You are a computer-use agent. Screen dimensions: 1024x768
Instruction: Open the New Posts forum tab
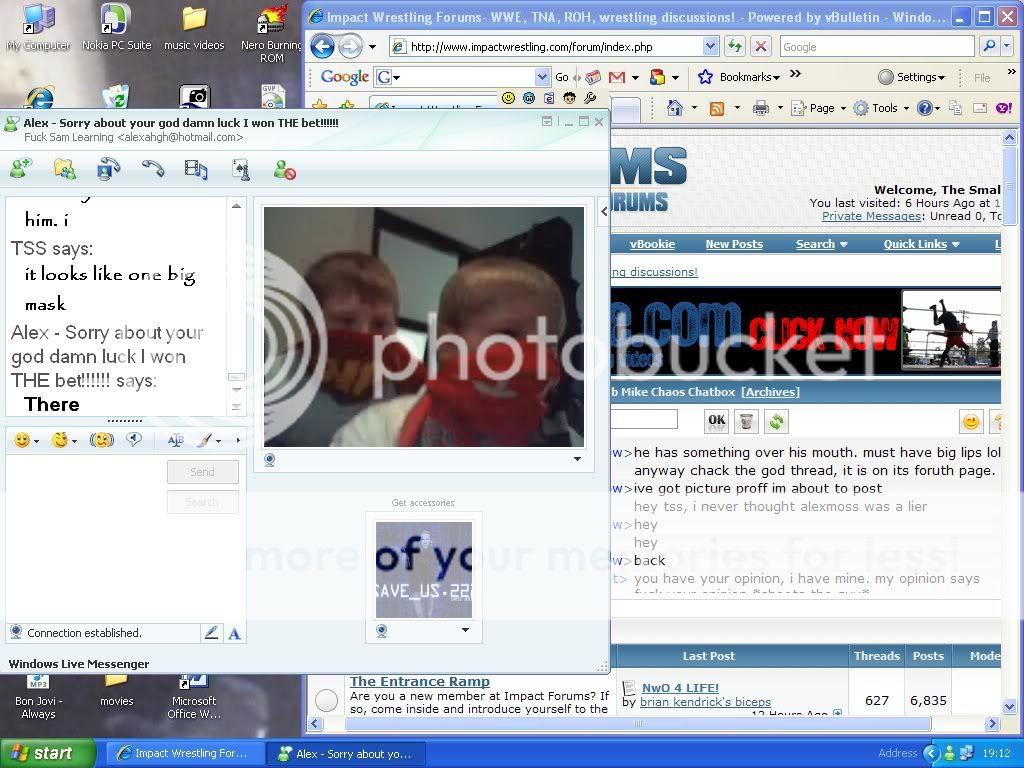point(733,244)
